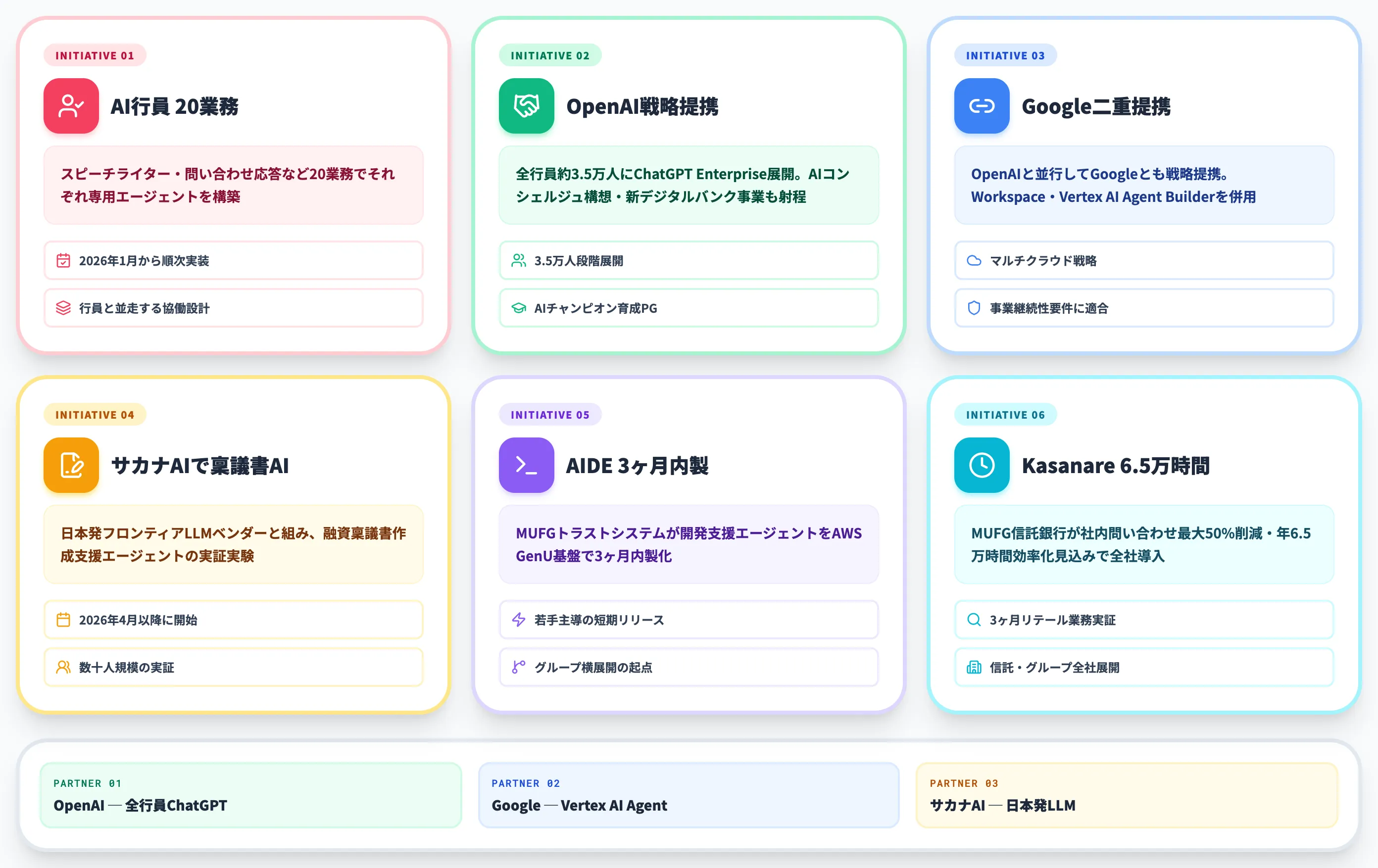The width and height of the screenshot is (1378, 868).
Task: Click the teal clock icon for Kasanare 6.5万時間
Action: 982,465
